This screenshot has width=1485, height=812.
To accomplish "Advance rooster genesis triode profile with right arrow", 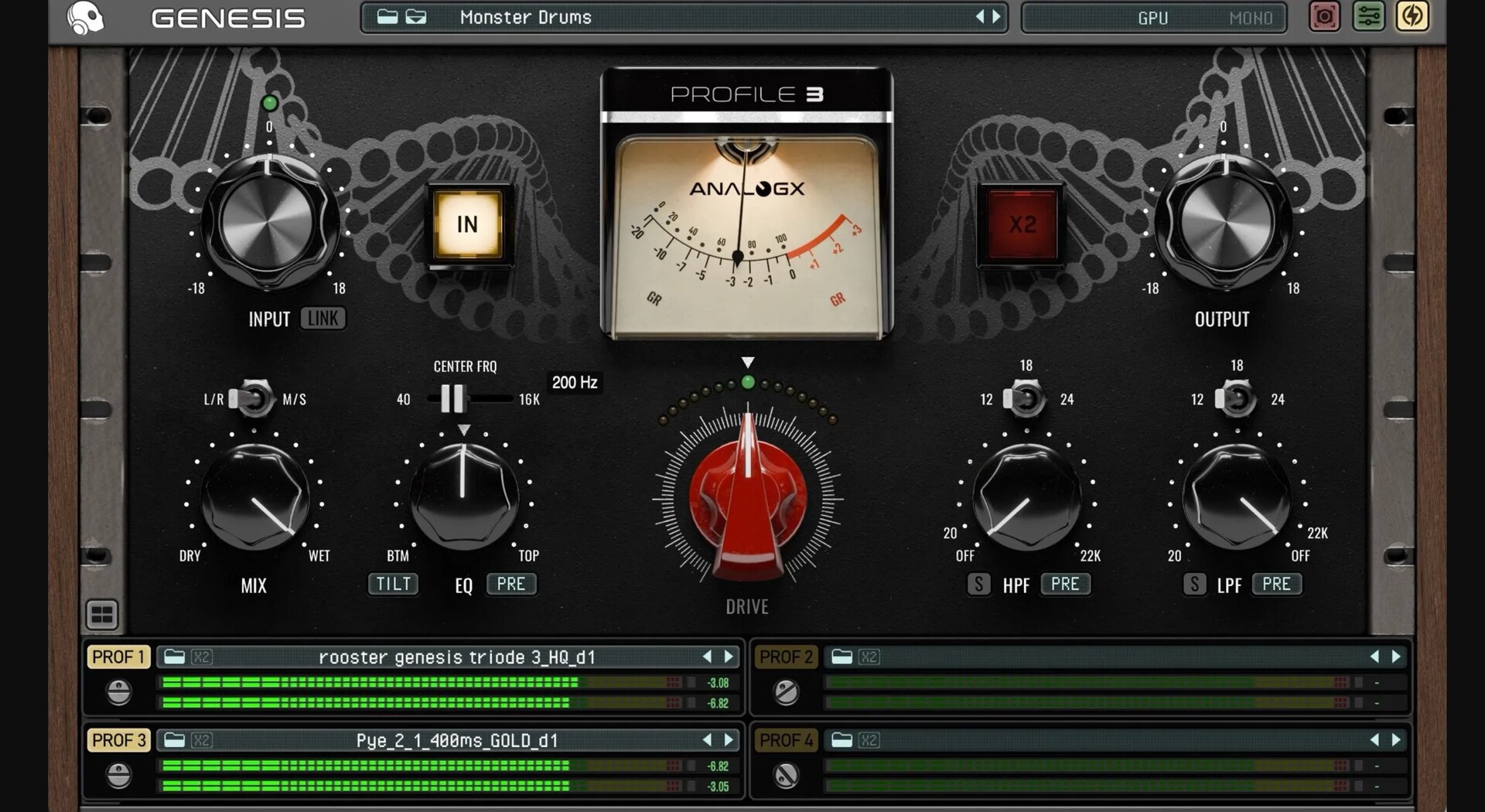I will [728, 656].
